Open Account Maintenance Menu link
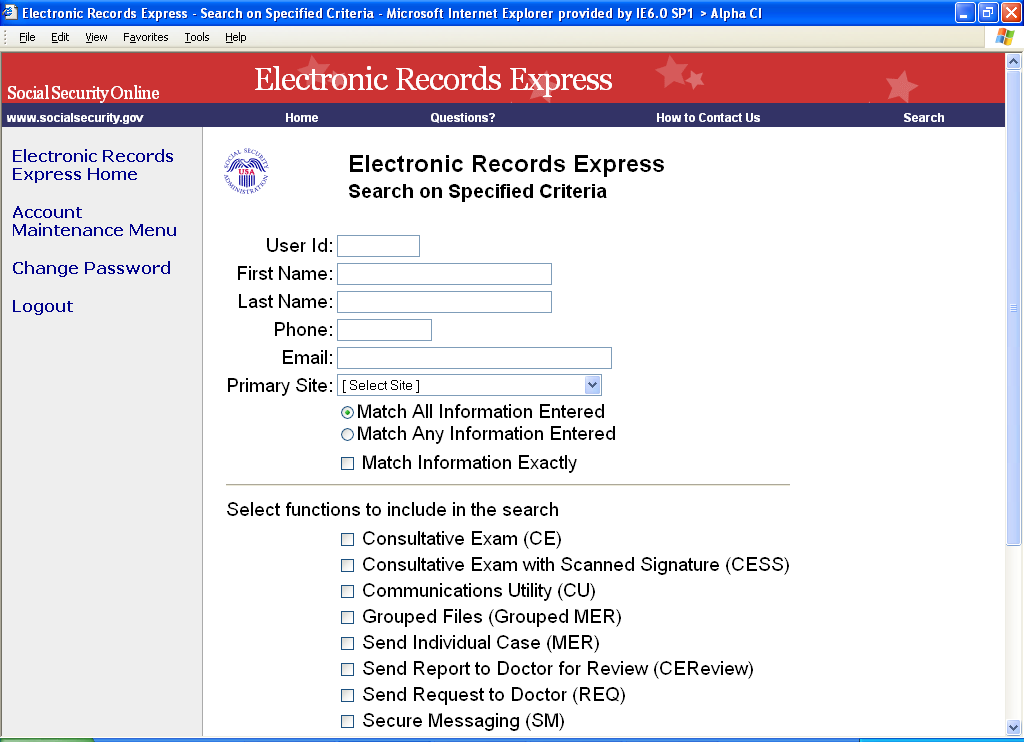1024x742 pixels. coord(94,221)
